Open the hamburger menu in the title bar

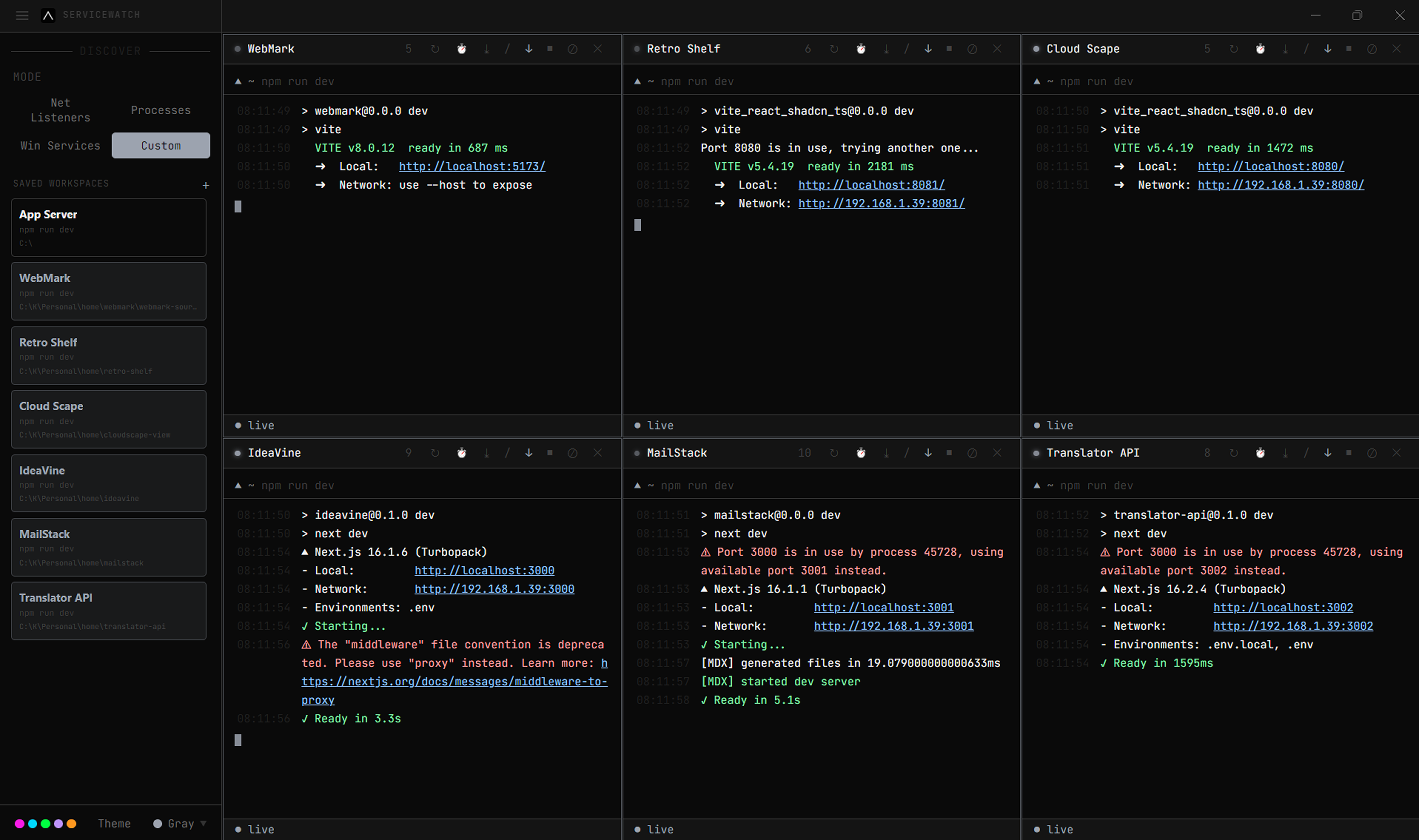[22, 15]
